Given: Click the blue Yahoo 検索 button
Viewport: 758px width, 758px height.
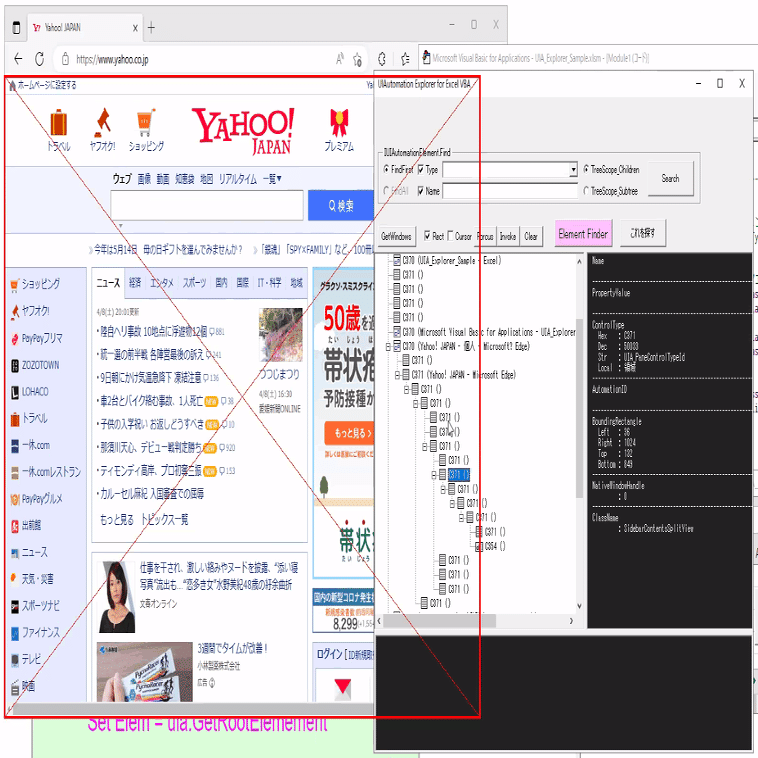Looking at the screenshot, I should click(341, 206).
